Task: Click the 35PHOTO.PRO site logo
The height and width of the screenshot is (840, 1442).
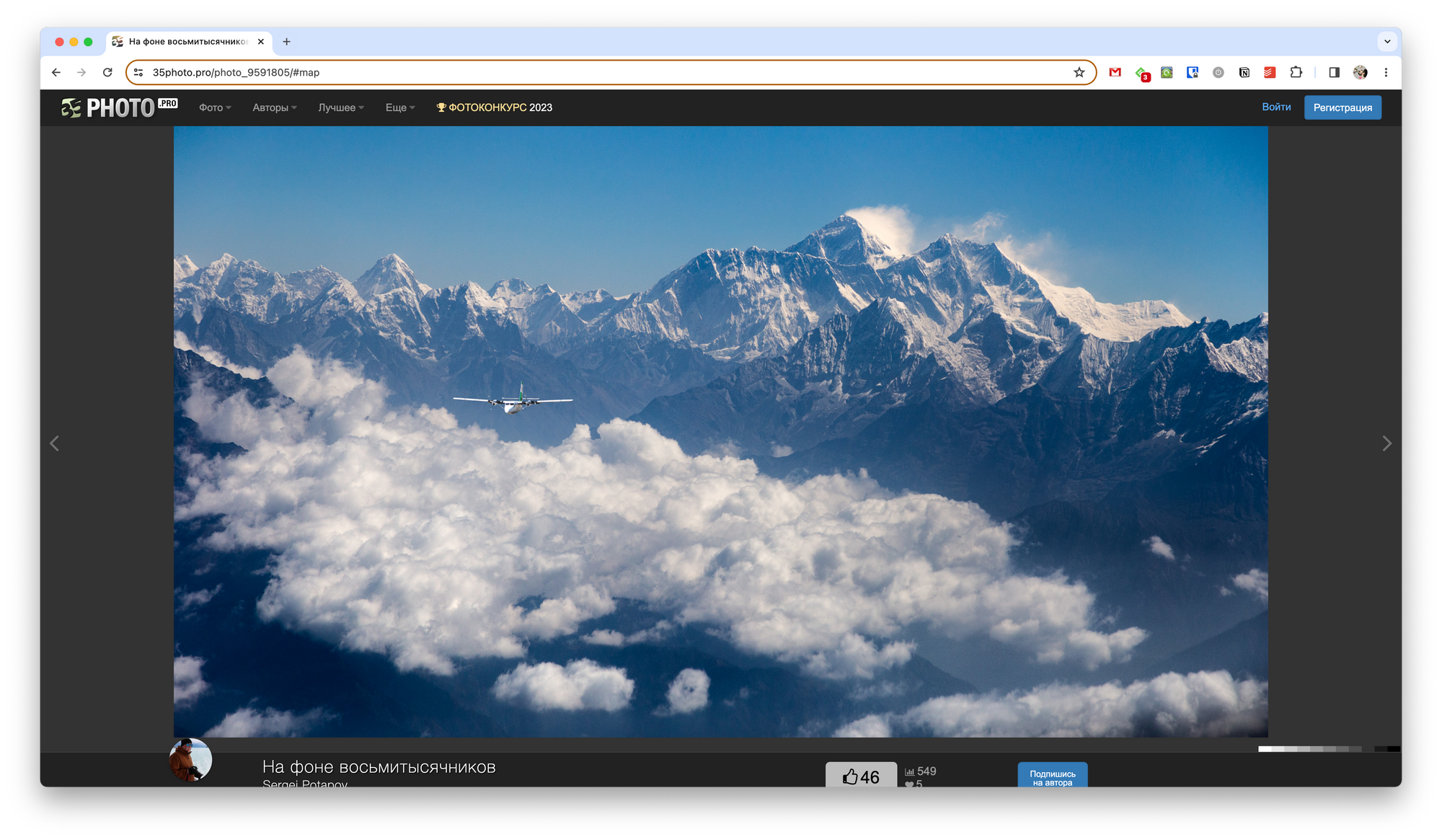Action: tap(119, 107)
